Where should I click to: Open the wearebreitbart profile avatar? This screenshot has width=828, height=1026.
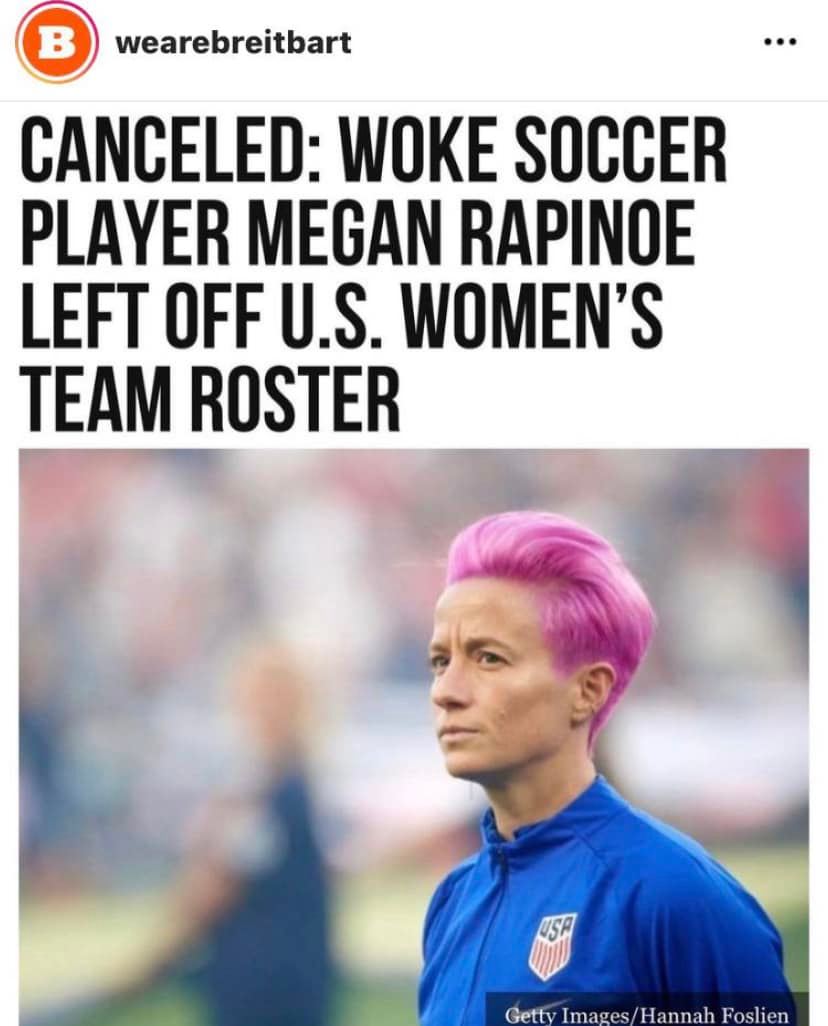57,42
